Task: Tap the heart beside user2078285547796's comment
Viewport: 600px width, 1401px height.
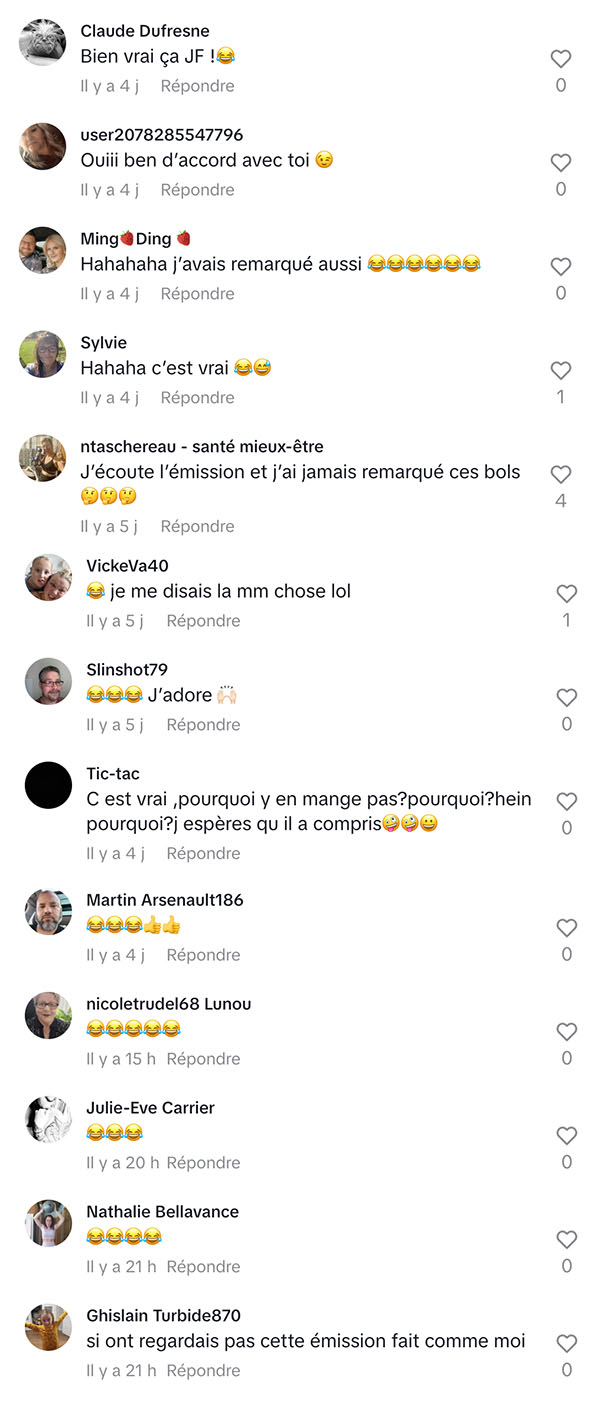Action: click(x=561, y=163)
